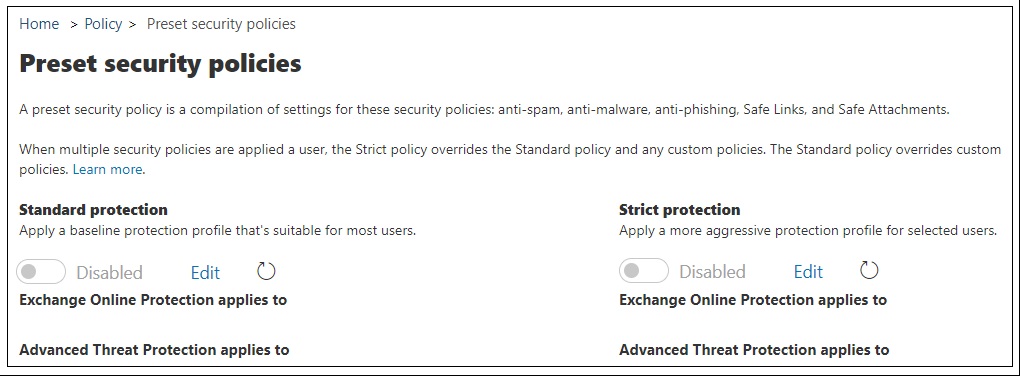Enable the Strict protection toggle

[x=644, y=271]
